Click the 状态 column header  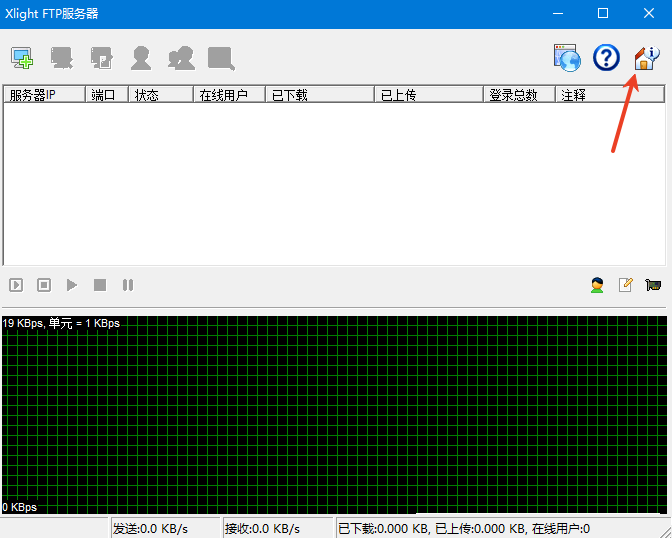tap(161, 95)
